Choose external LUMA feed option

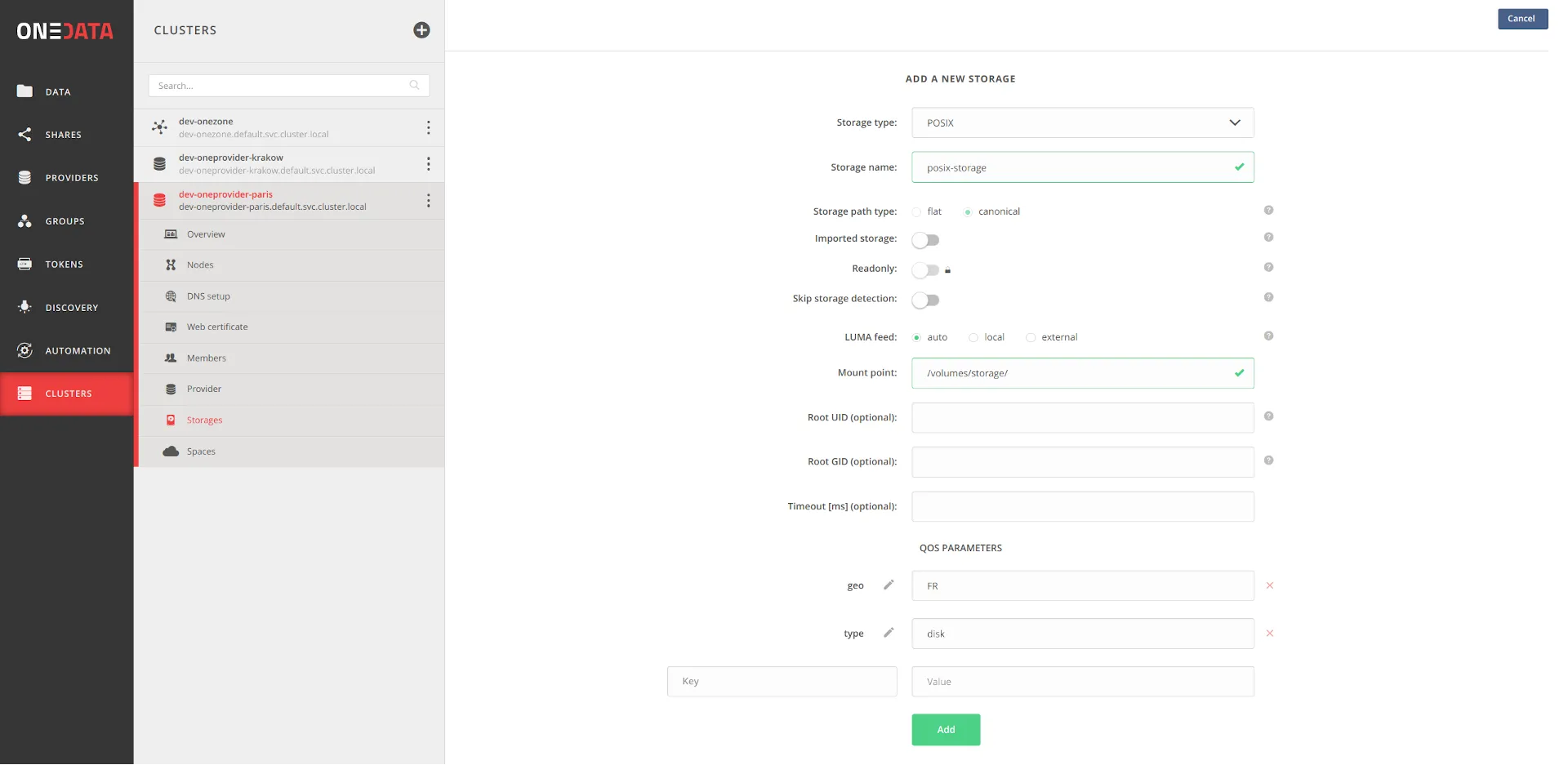pos(1031,338)
